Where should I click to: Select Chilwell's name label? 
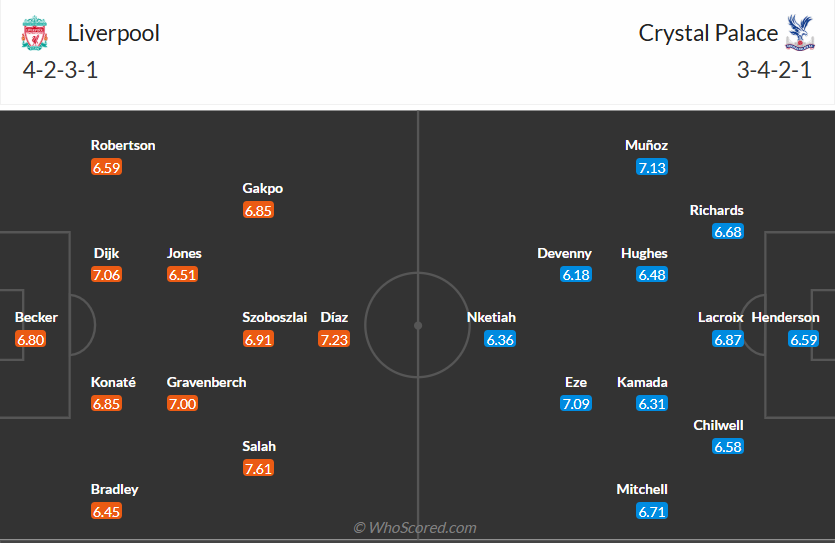[x=718, y=425]
